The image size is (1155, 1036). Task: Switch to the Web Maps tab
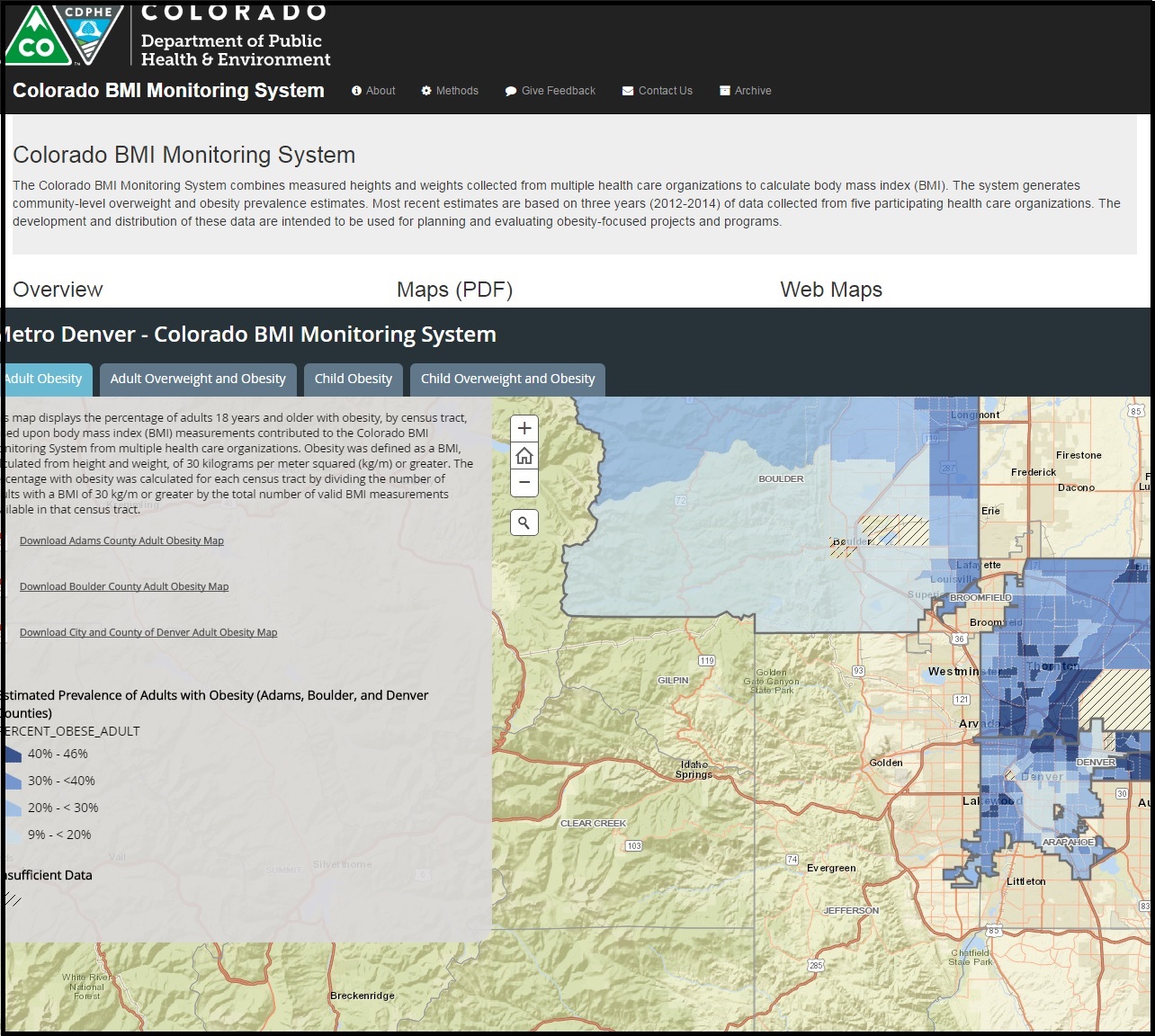831,290
